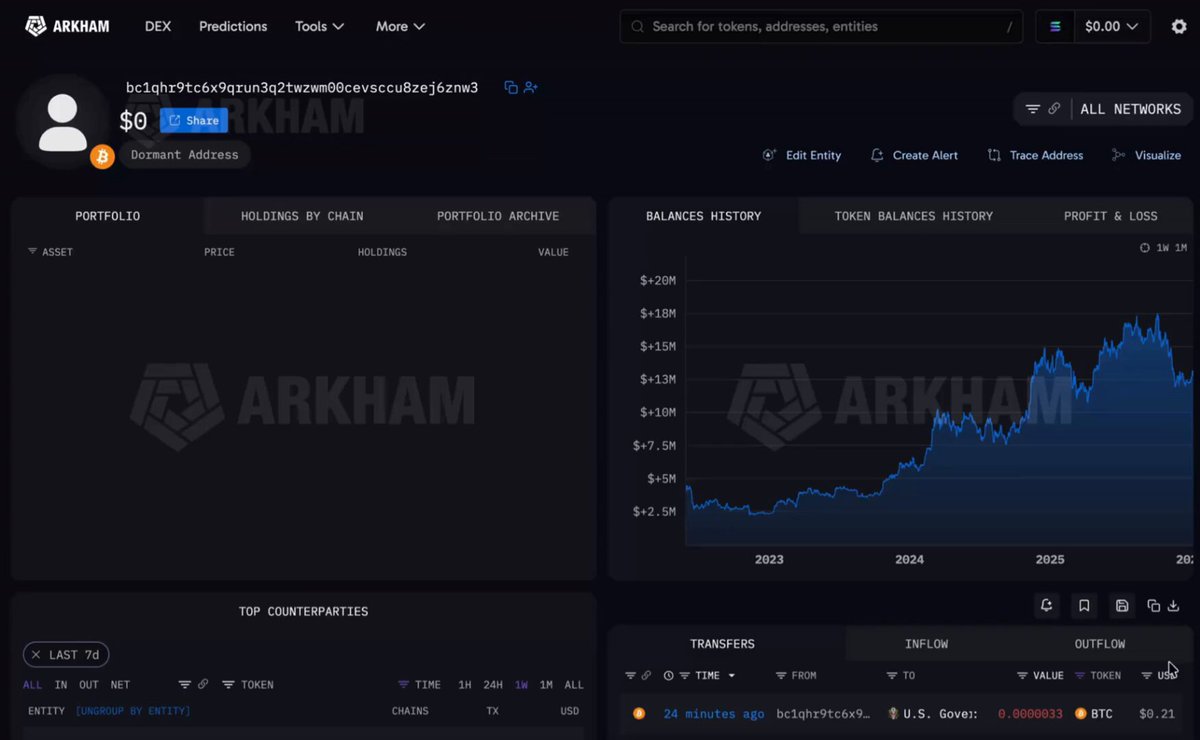Click Ungroup By Entity

[x=133, y=711]
